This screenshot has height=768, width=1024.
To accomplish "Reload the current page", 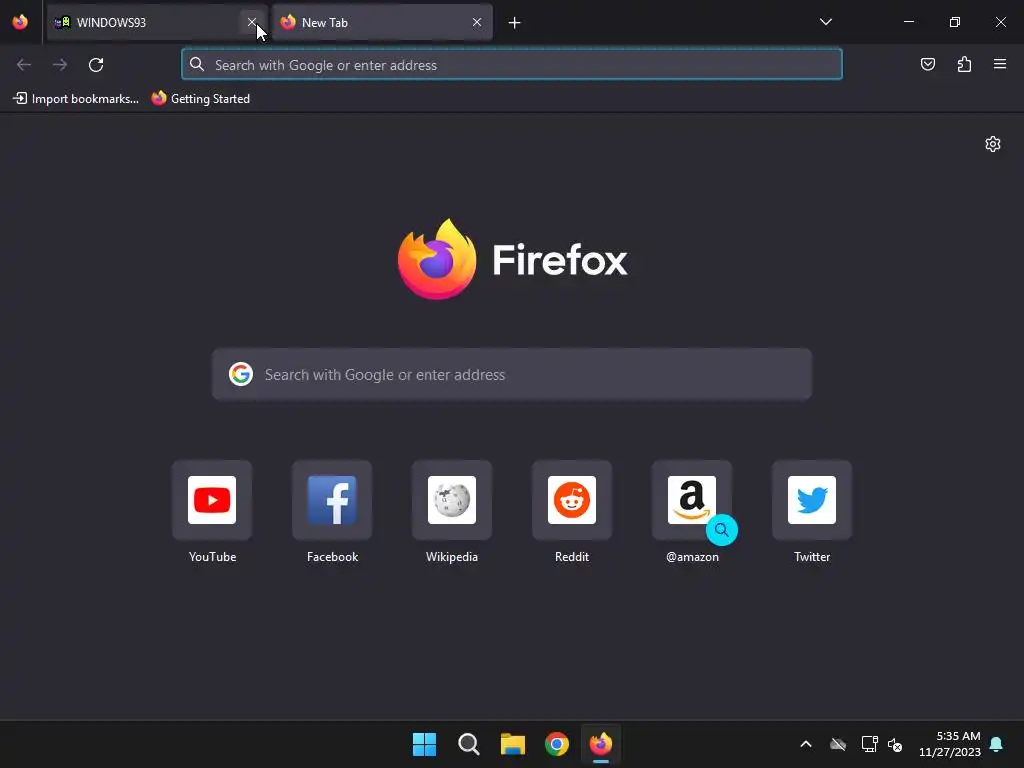I will click(96, 65).
